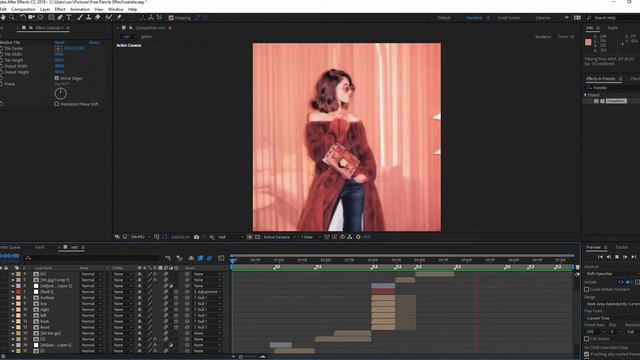Click About link for Motion Tile effect
Screen dimensions: 640x360
[94, 42]
